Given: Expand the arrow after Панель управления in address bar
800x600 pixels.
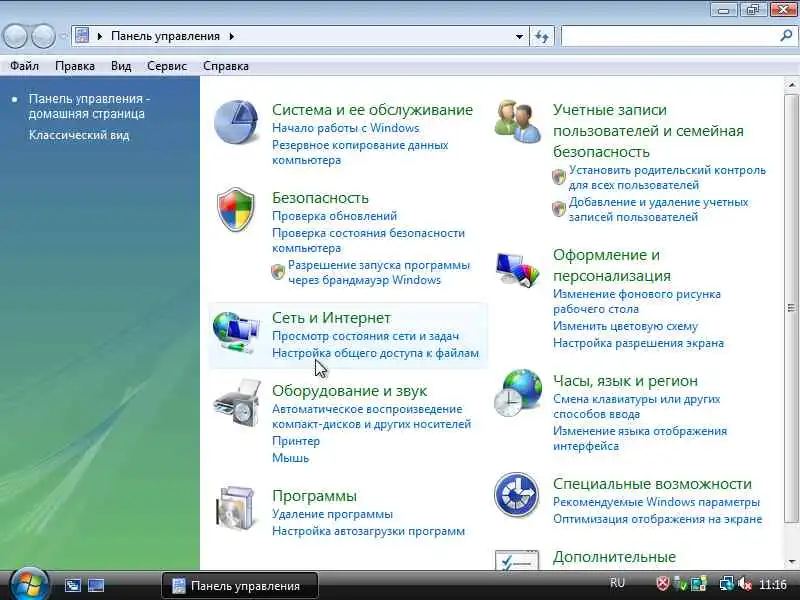Looking at the screenshot, I should pos(232,36).
